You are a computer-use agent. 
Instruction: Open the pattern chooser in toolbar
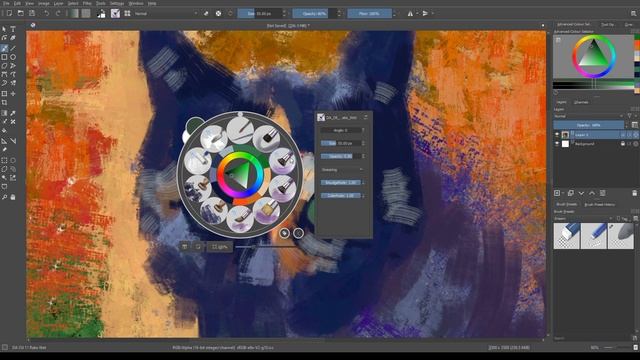point(86,13)
